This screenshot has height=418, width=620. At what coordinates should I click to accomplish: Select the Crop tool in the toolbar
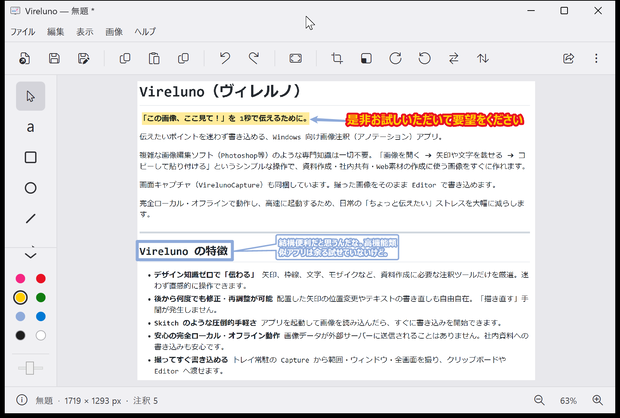(337, 58)
